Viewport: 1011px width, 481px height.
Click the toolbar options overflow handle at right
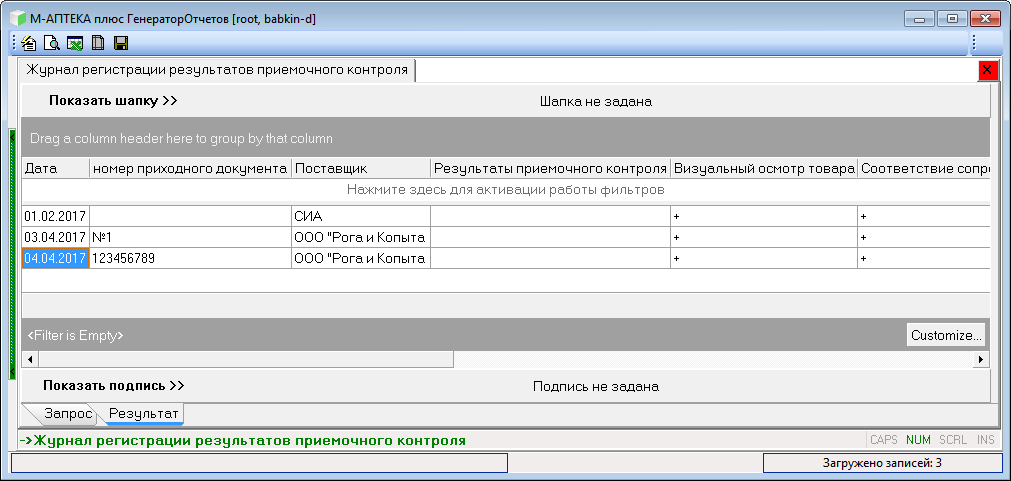(x=974, y=43)
